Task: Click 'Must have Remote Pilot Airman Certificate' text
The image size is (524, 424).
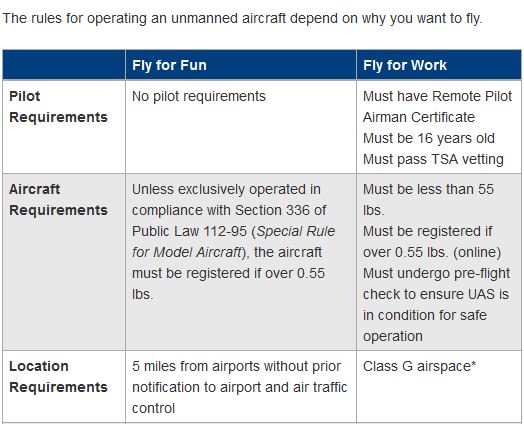Action: pyautogui.click(x=437, y=107)
